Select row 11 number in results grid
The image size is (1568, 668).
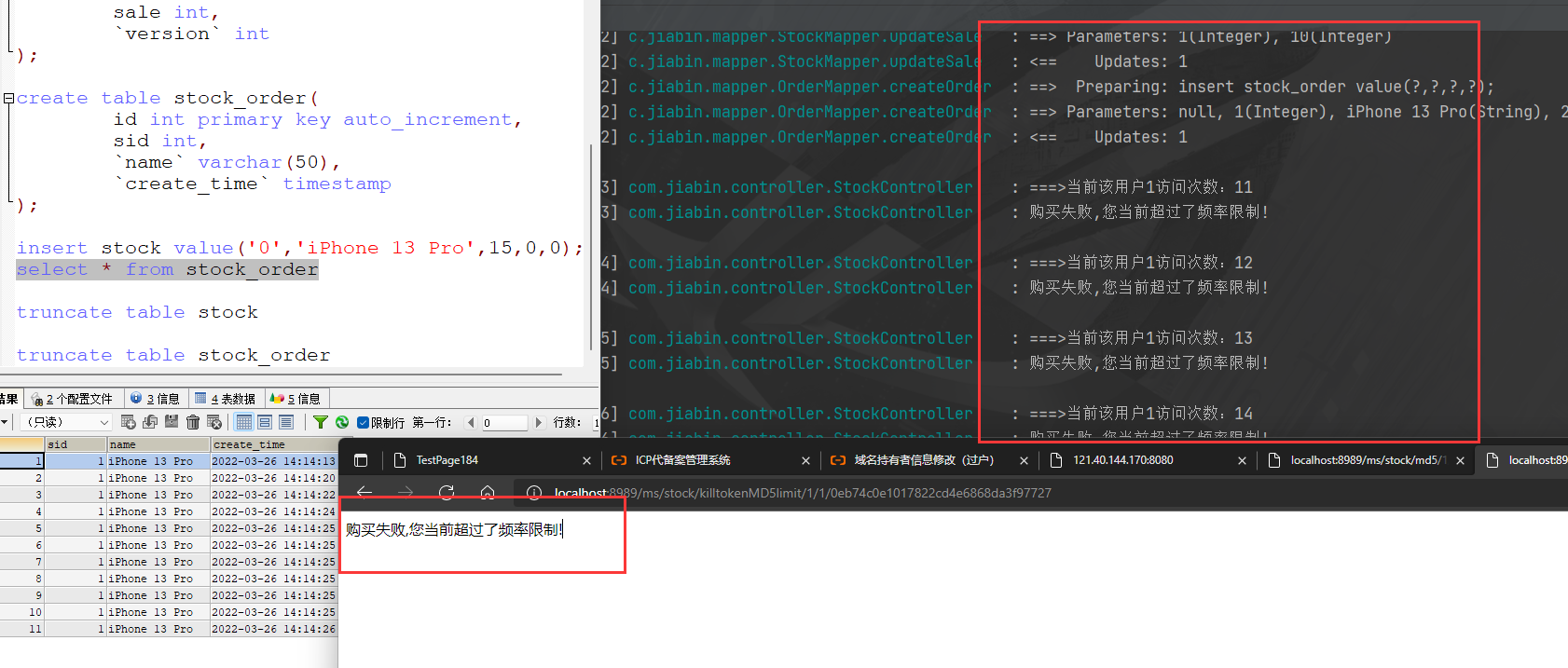coord(22,629)
